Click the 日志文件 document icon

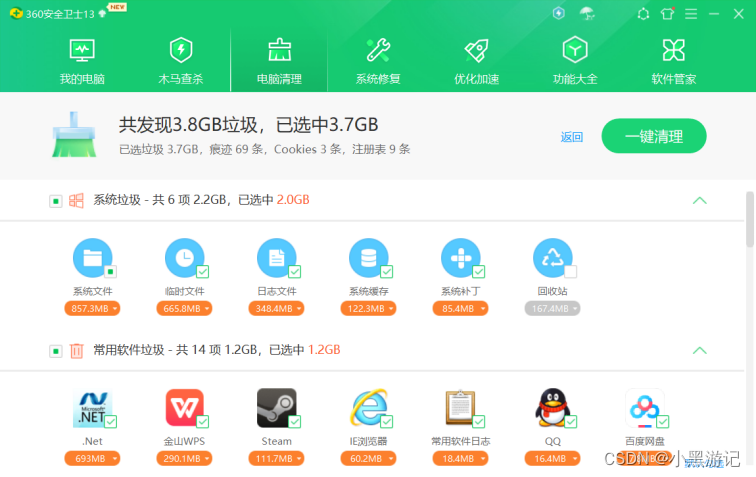276,258
